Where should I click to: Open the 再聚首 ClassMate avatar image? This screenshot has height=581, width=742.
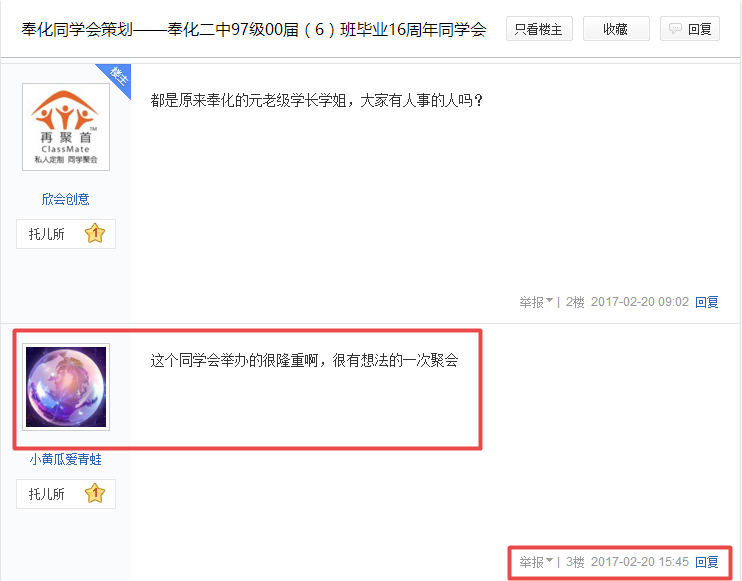point(66,127)
